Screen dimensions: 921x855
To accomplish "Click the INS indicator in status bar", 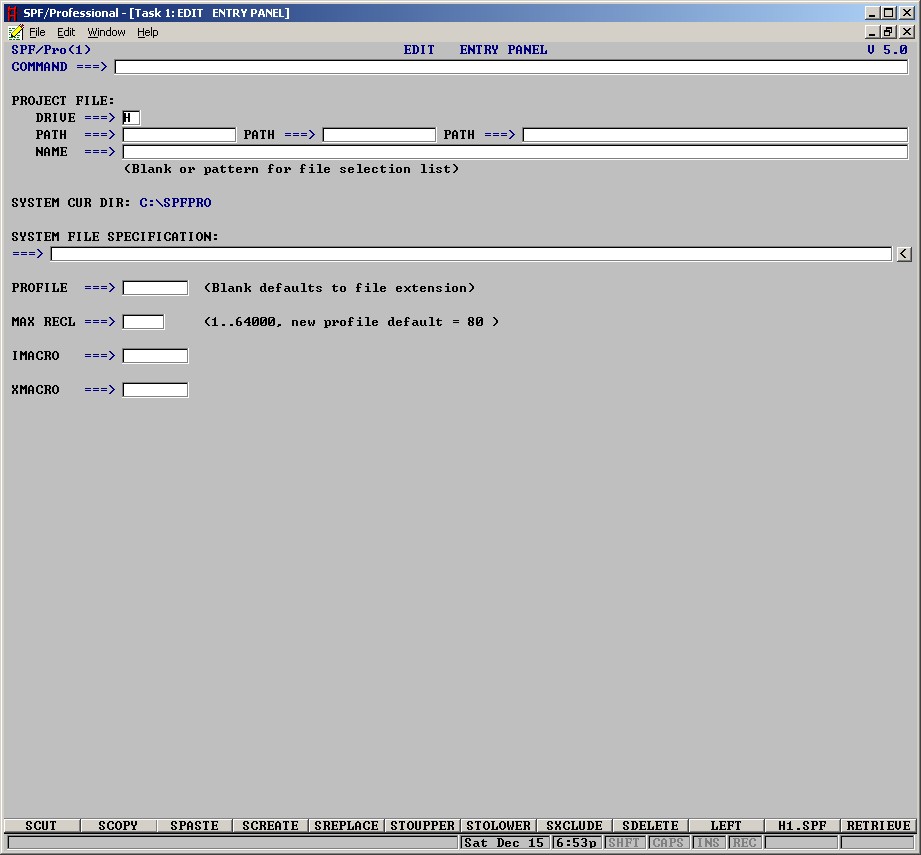I will (708, 843).
